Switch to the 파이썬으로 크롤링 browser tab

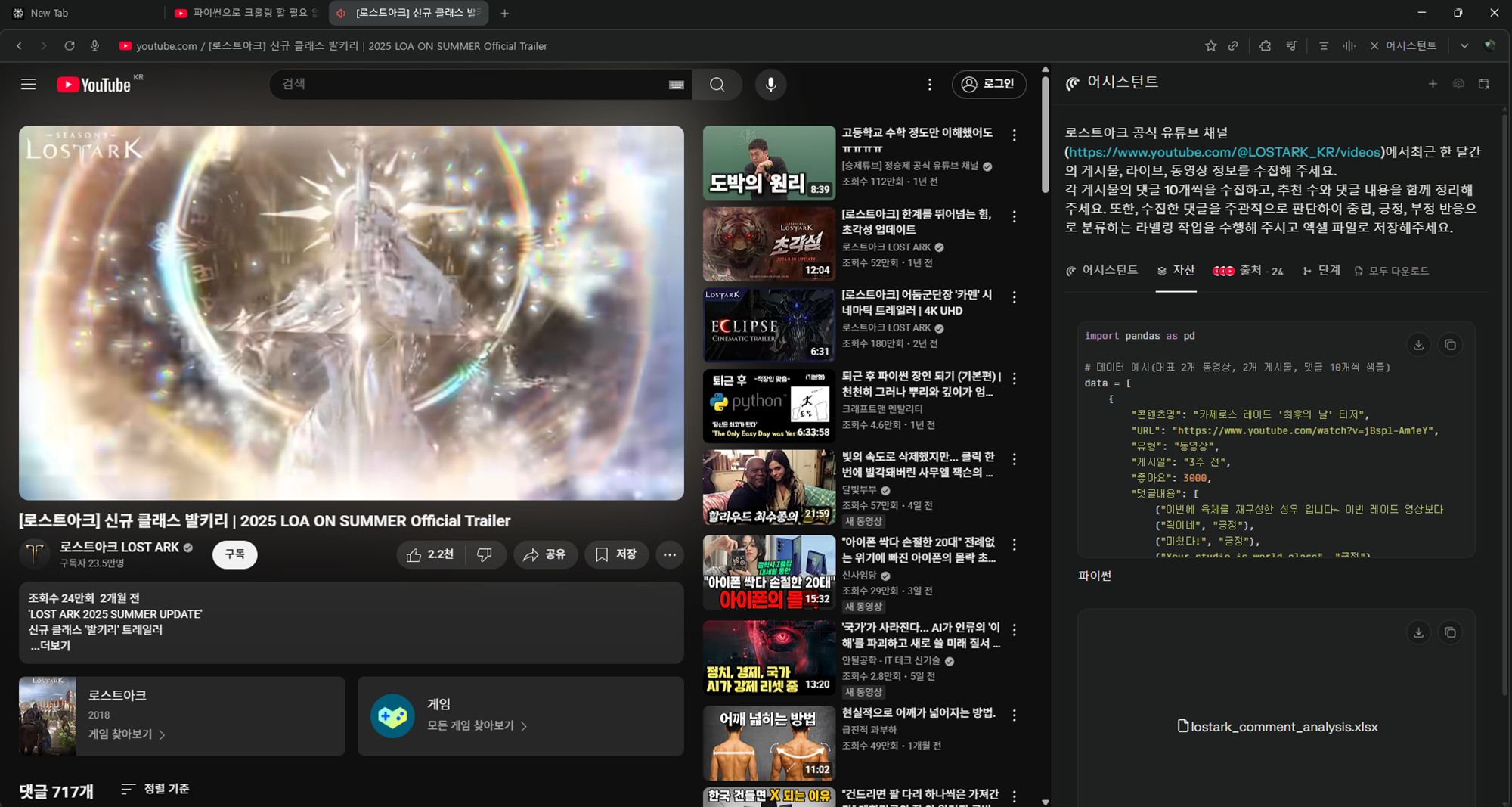[246, 13]
